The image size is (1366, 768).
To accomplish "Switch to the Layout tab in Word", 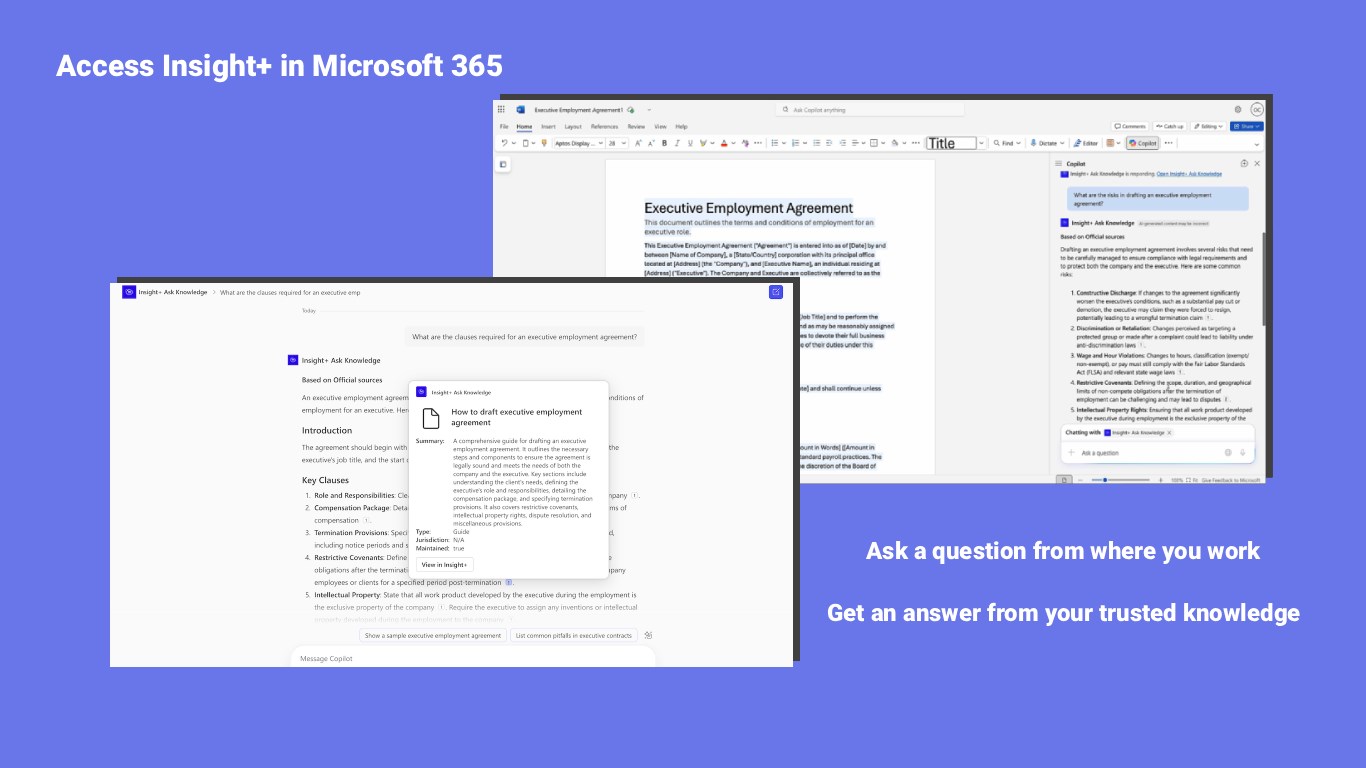I will tap(573, 126).
